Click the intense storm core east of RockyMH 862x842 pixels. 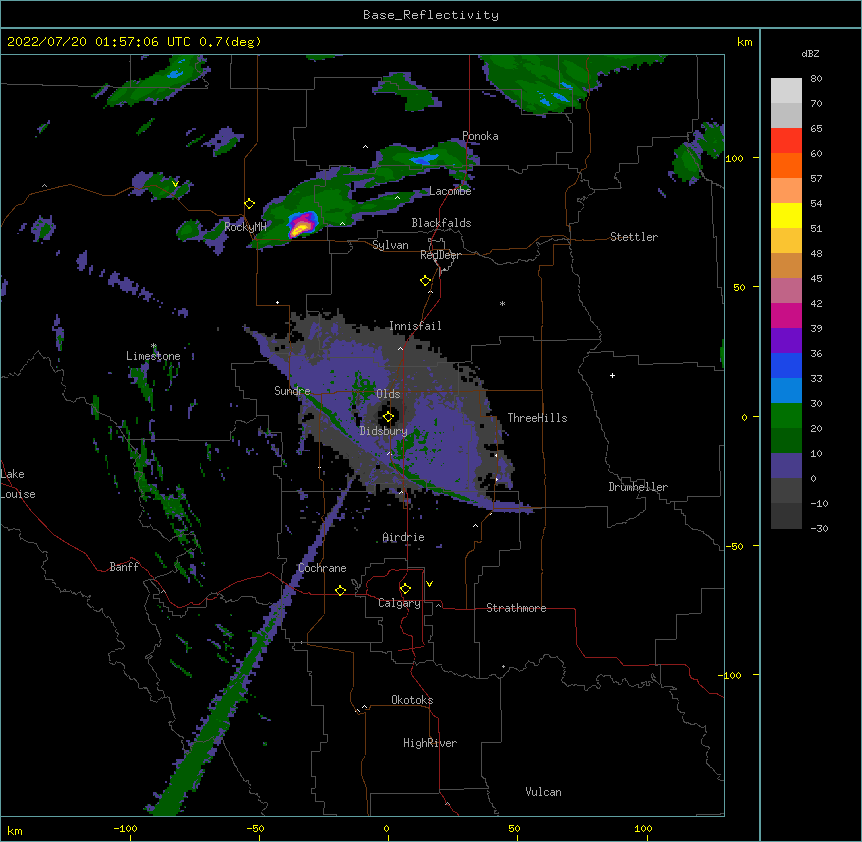(301, 225)
